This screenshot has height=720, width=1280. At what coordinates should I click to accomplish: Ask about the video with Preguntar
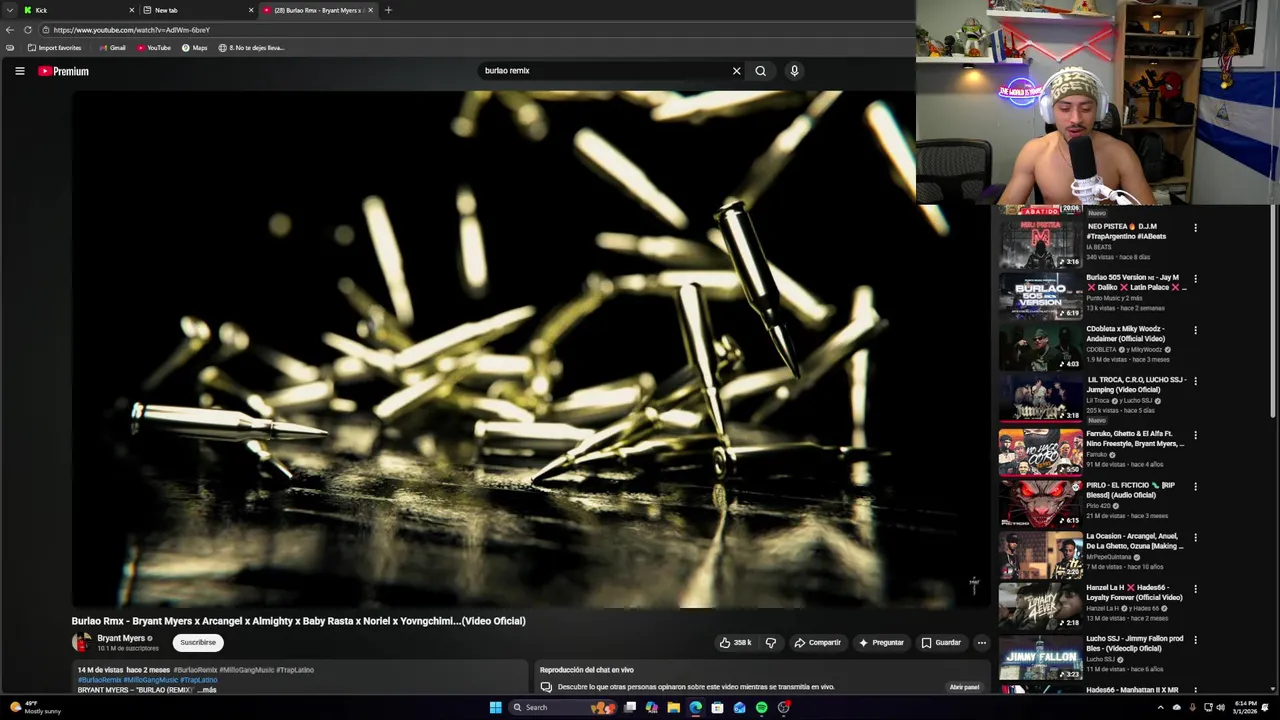[x=881, y=643]
